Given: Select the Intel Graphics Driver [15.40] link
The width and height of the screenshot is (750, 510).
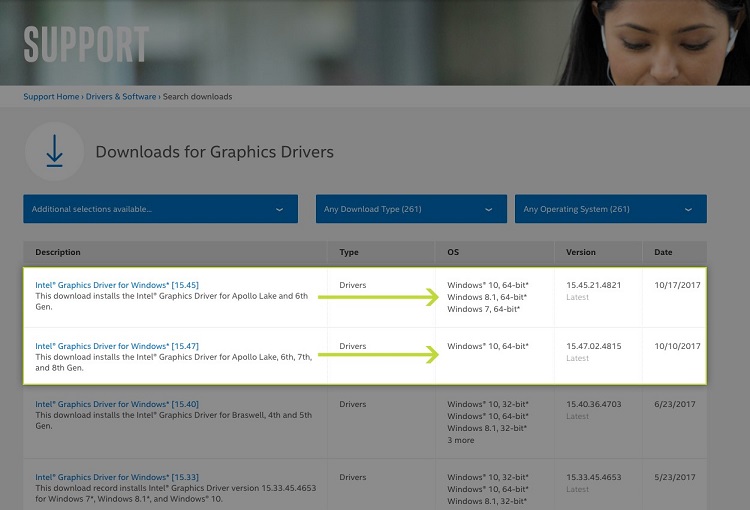Looking at the screenshot, I should 116,404.
